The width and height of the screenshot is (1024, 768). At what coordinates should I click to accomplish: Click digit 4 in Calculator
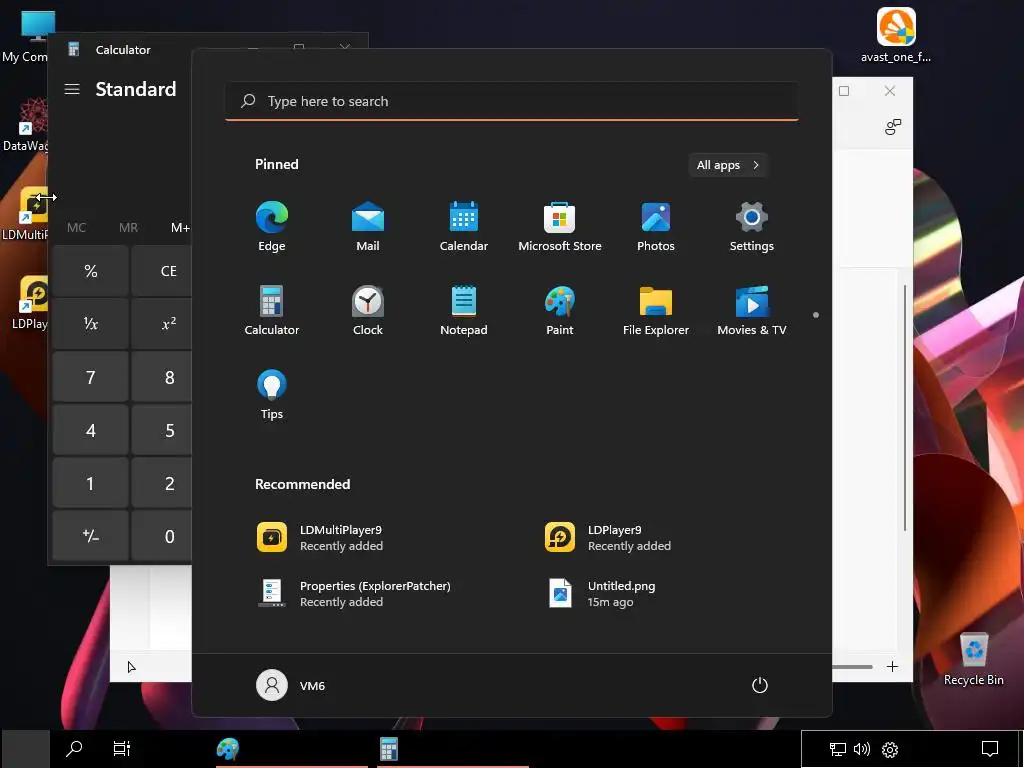(x=91, y=430)
